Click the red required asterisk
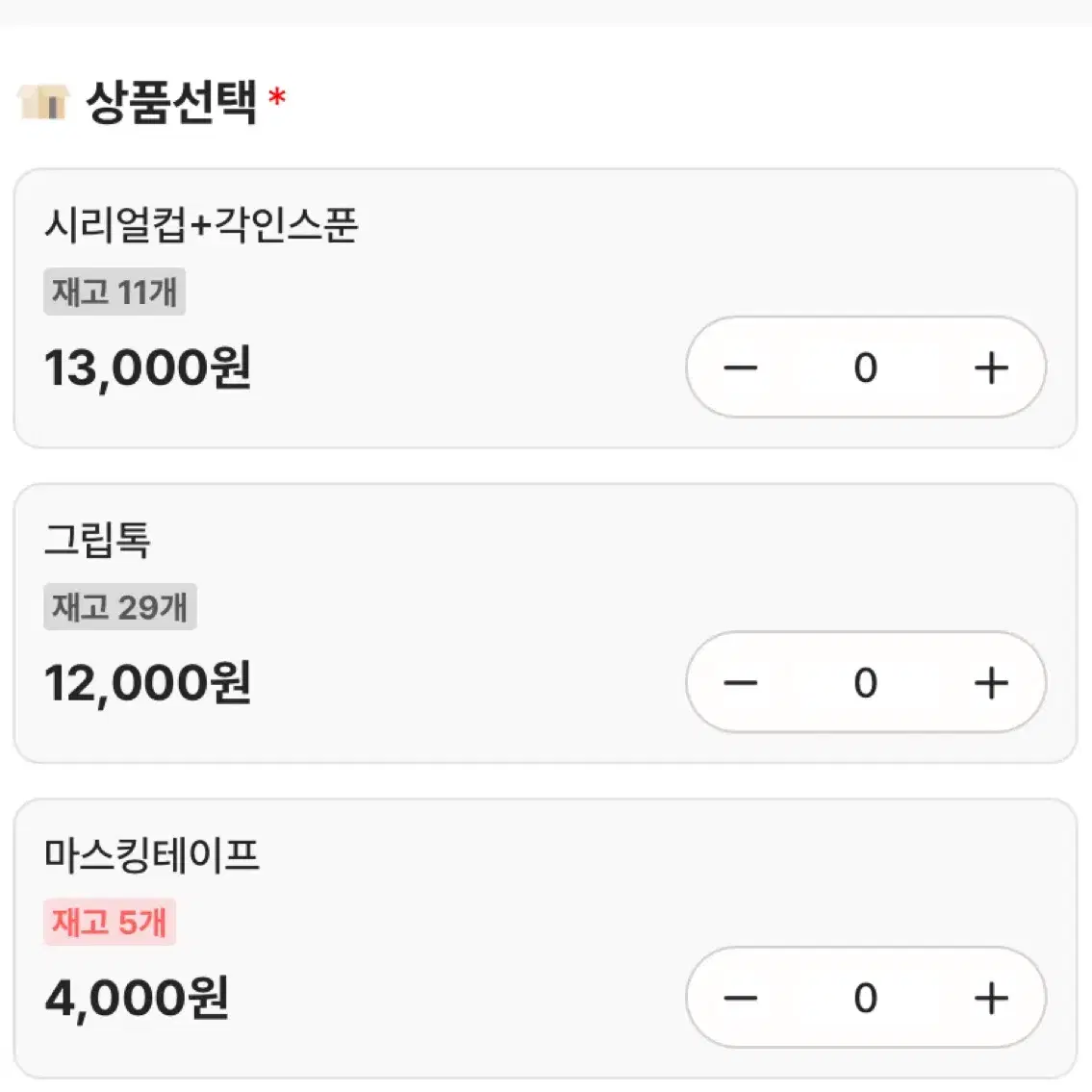The width and height of the screenshot is (1092, 1092). (x=277, y=96)
